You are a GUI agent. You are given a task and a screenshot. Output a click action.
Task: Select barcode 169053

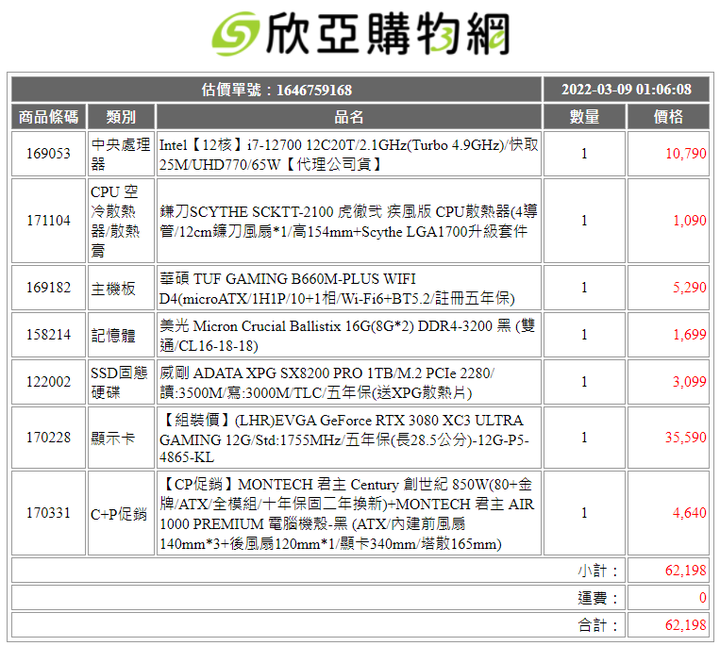click(49, 153)
